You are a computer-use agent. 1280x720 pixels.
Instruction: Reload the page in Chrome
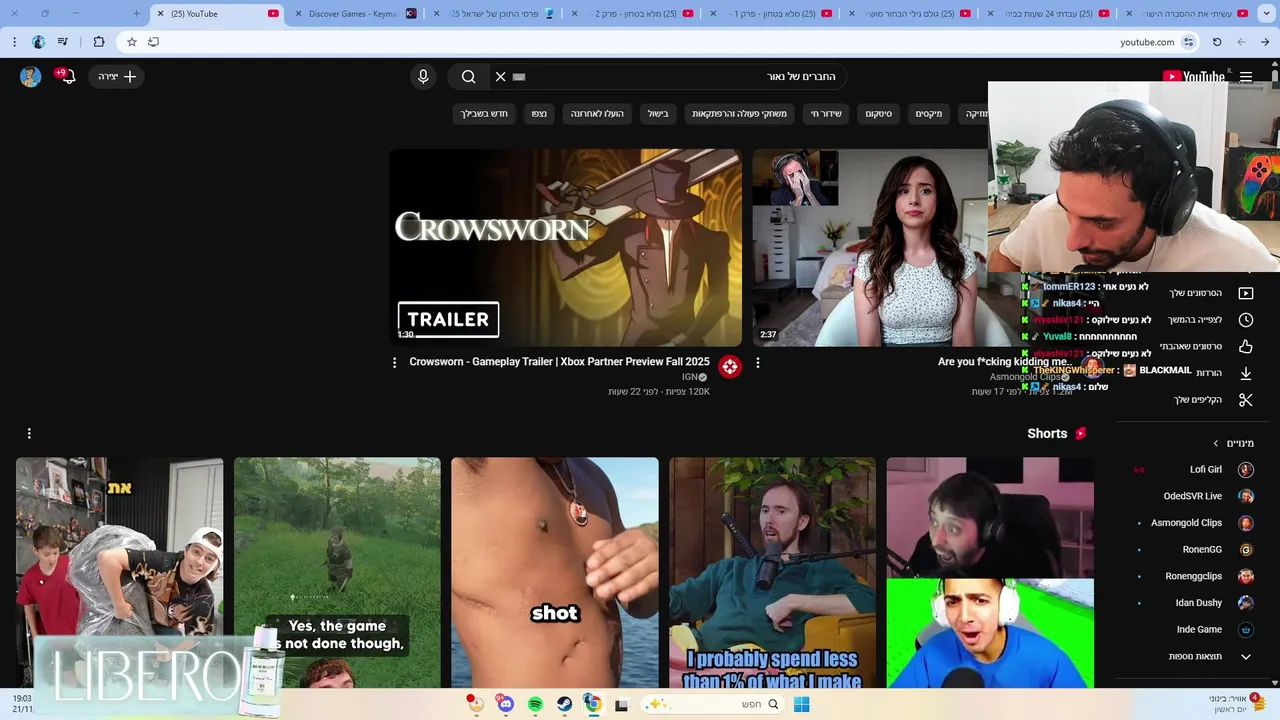(x=1217, y=42)
